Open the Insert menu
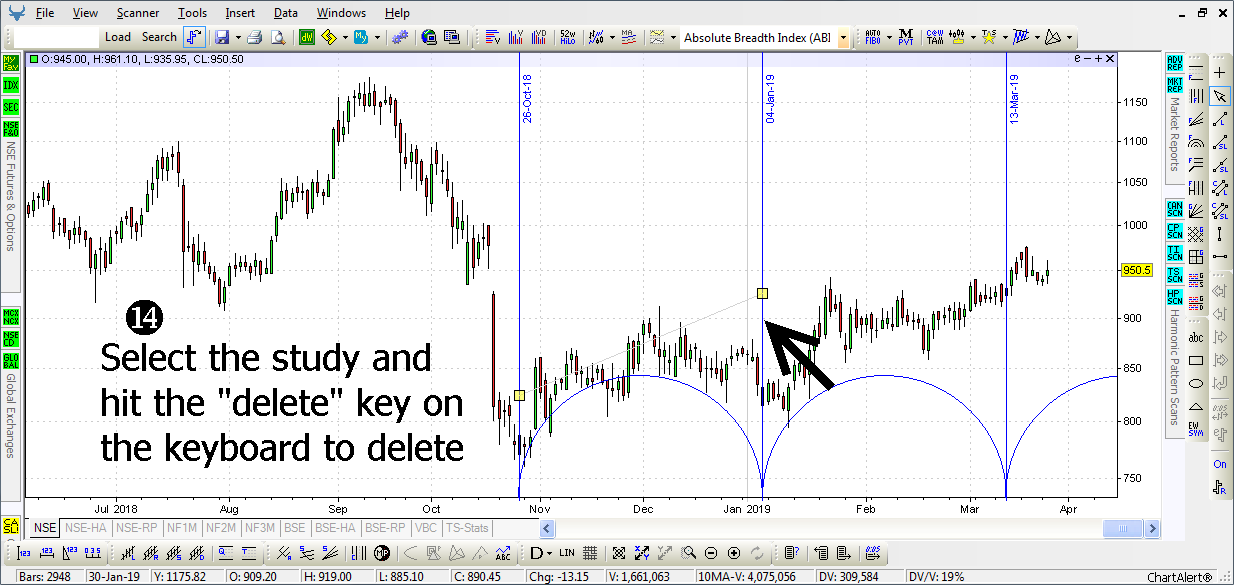The width and height of the screenshot is (1234, 585). click(240, 13)
